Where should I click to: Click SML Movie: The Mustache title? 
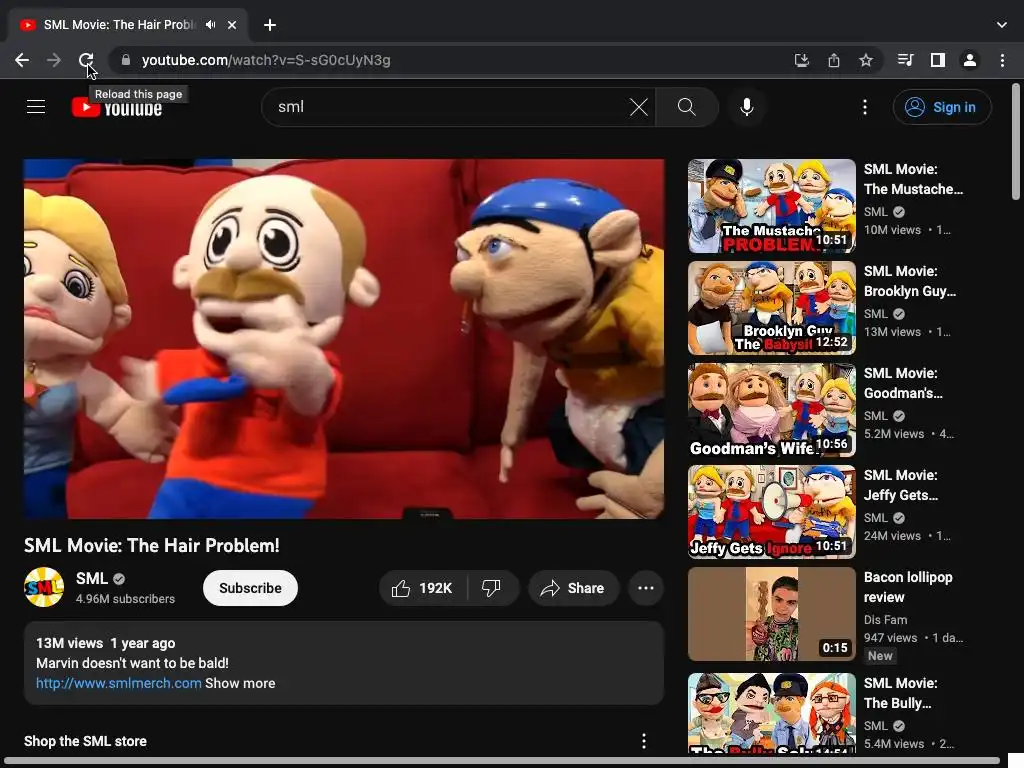(913, 179)
